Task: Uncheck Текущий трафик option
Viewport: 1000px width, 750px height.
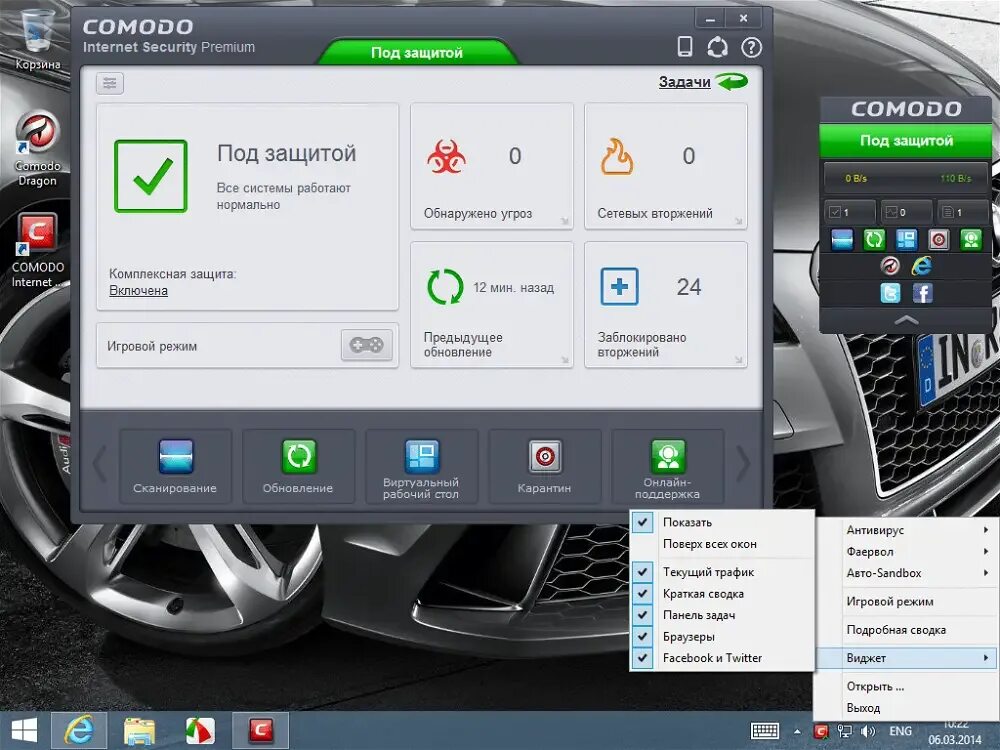Action: tap(722, 572)
